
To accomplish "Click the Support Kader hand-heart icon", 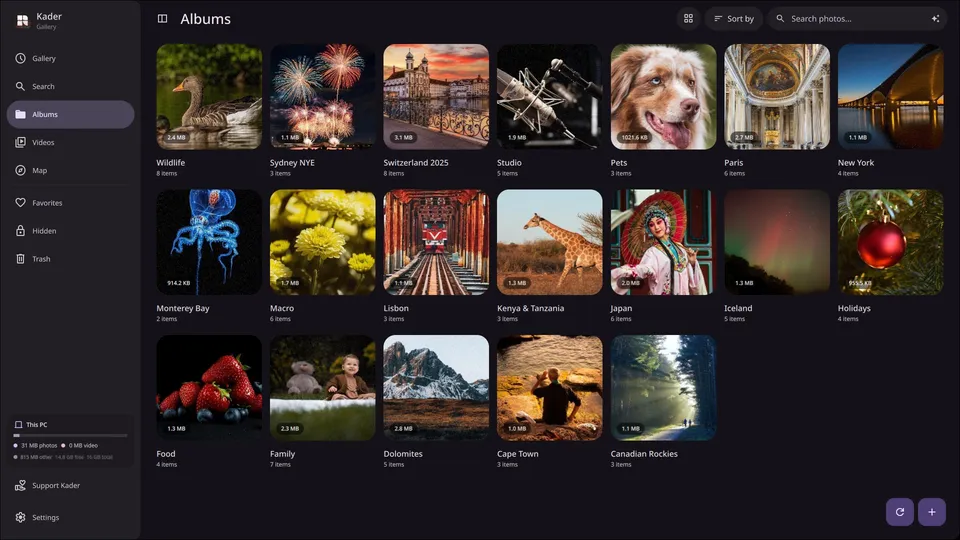I will pos(20,486).
